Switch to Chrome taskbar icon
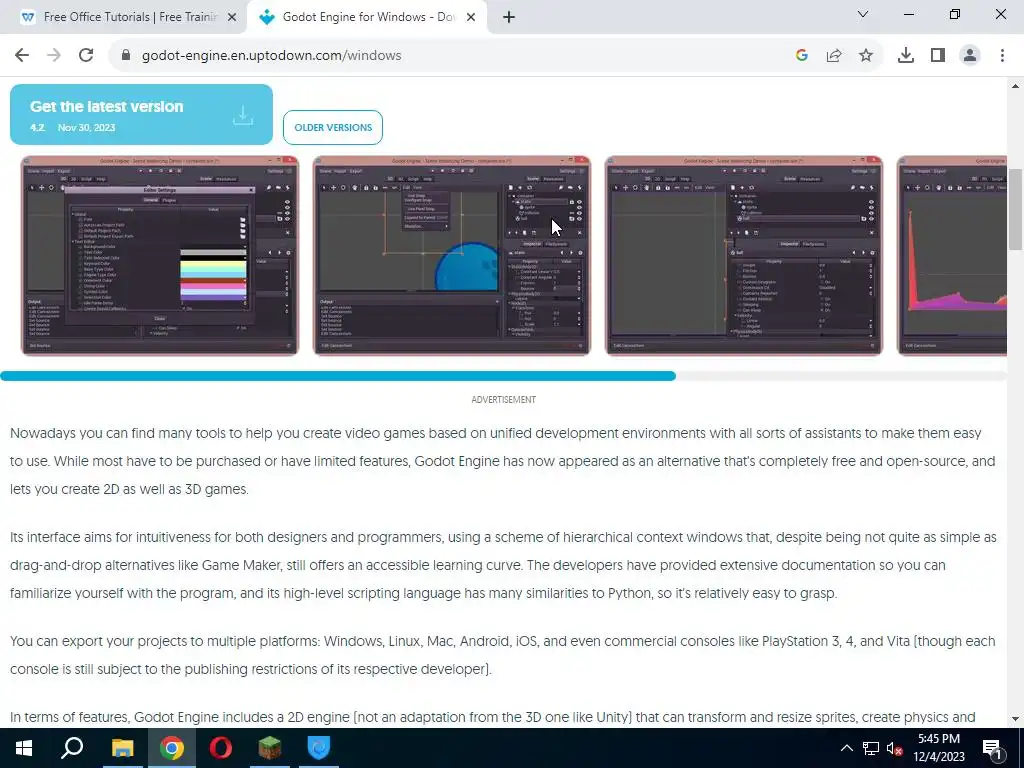 coord(172,748)
